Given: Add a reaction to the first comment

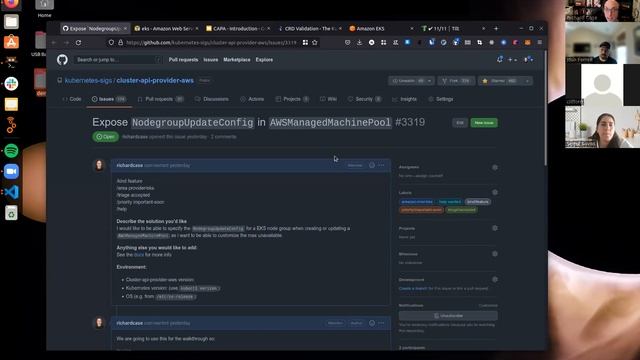Looking at the screenshot, I should tap(372, 165).
